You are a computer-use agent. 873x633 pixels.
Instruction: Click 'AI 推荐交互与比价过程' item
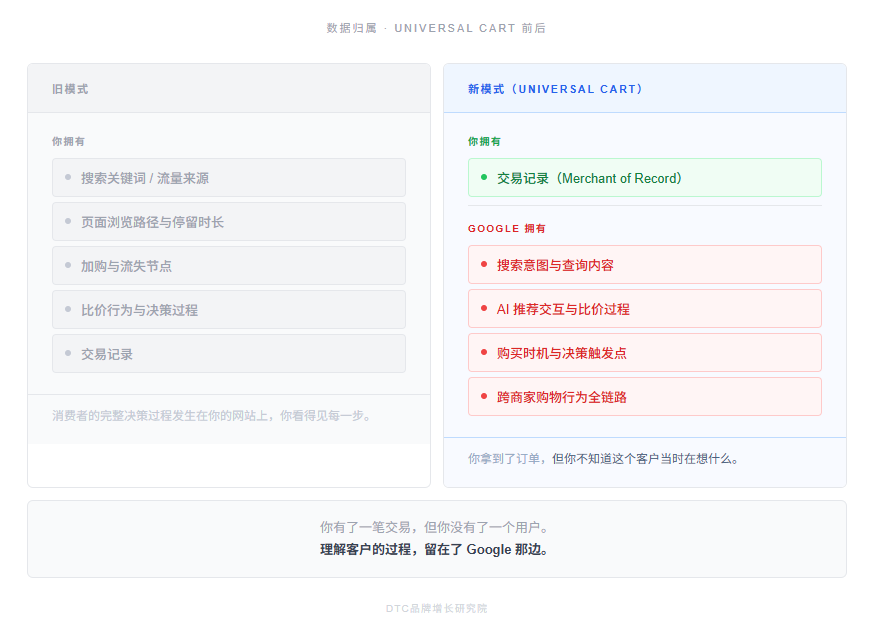[645, 308]
